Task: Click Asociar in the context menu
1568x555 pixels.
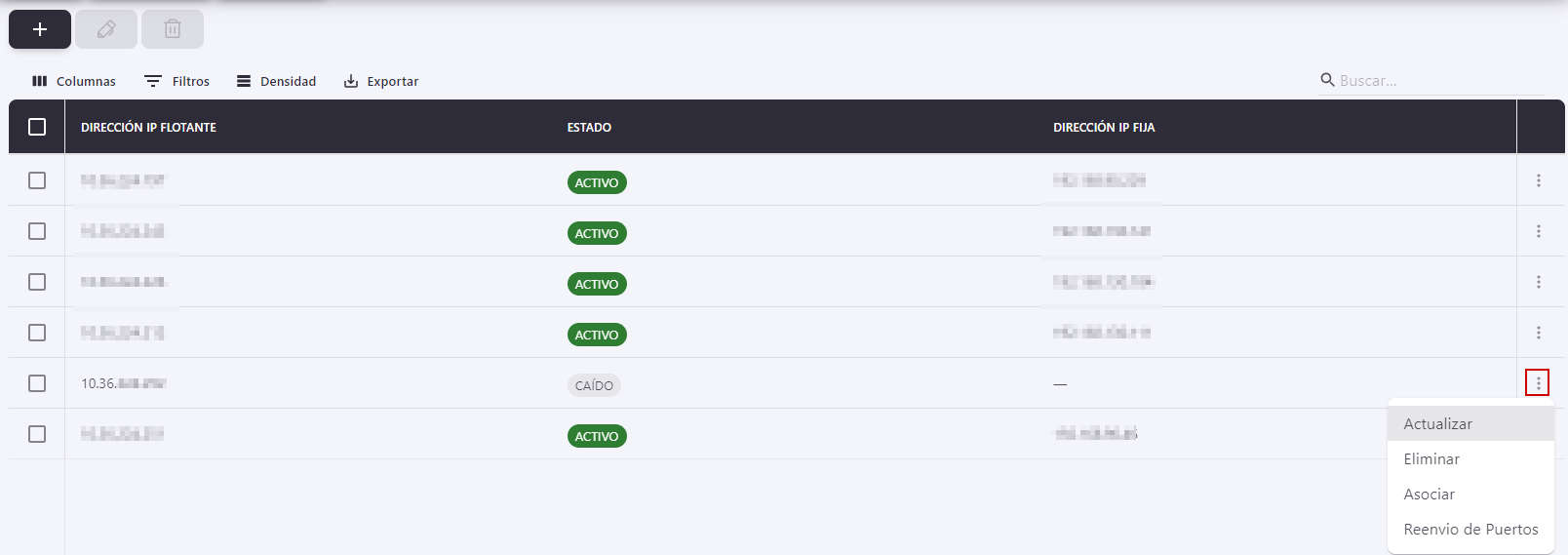Action: 1429,495
